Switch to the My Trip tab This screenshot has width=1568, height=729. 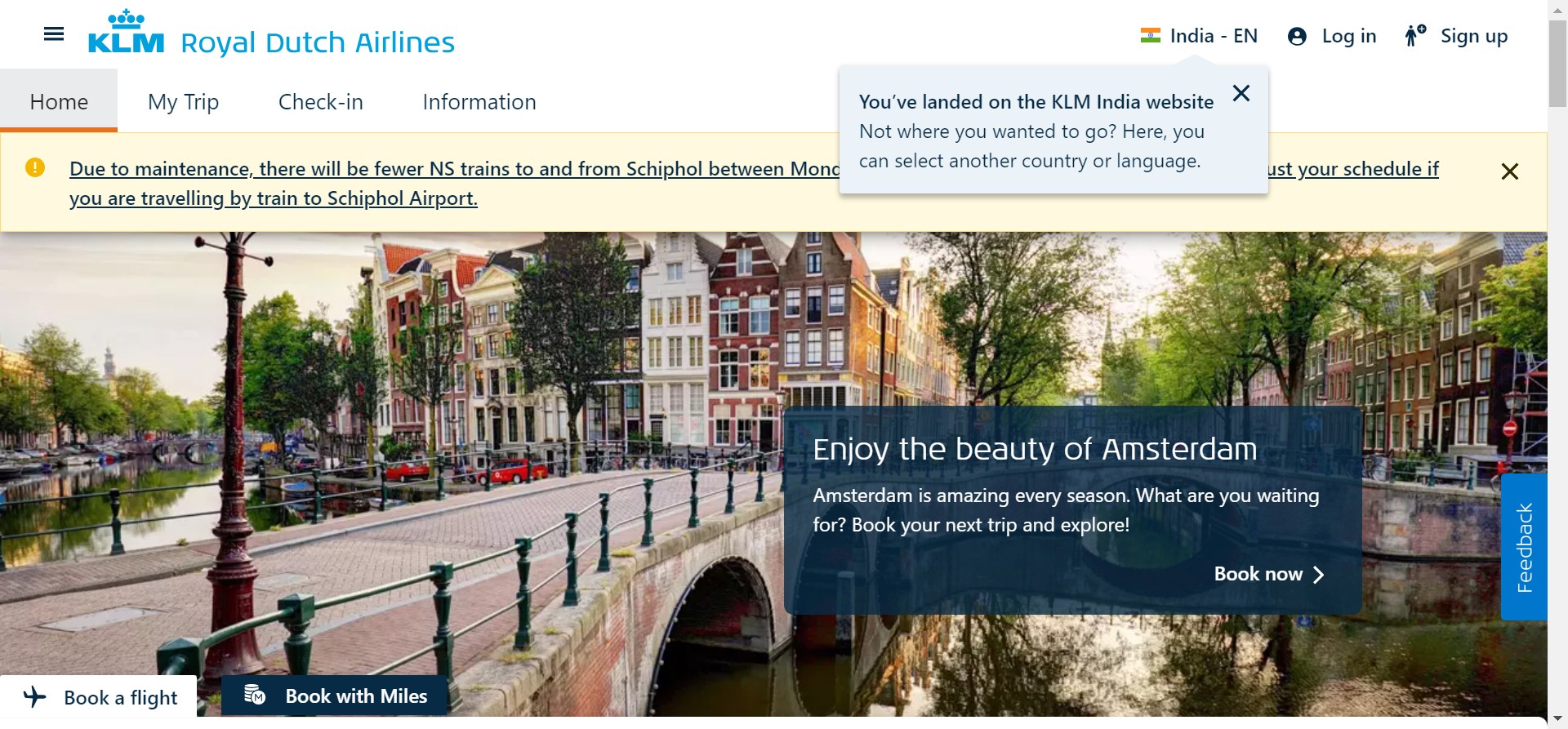point(183,102)
